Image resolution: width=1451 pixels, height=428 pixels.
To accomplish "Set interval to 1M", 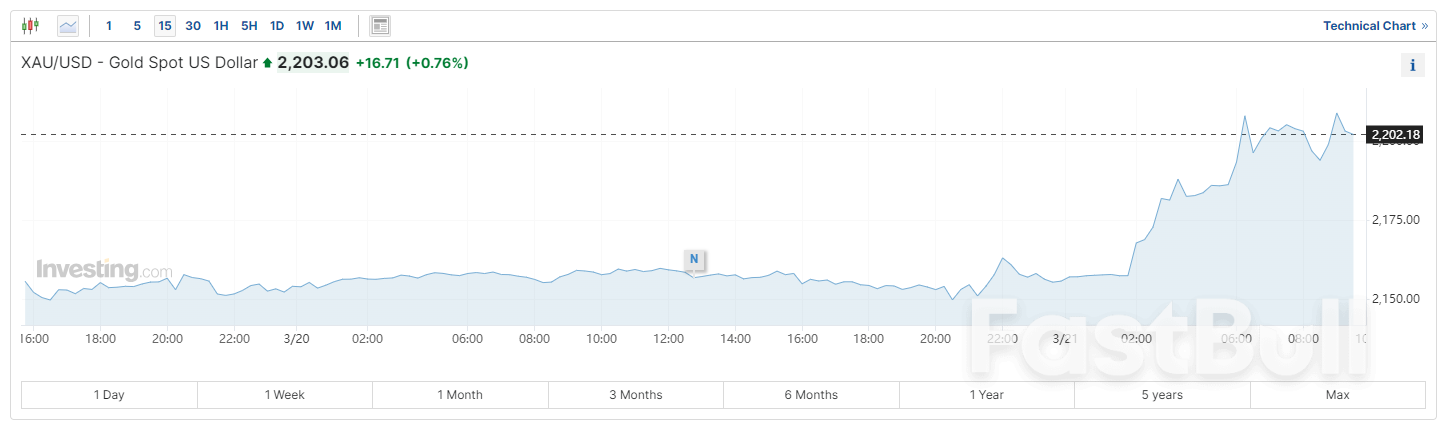I will point(333,25).
